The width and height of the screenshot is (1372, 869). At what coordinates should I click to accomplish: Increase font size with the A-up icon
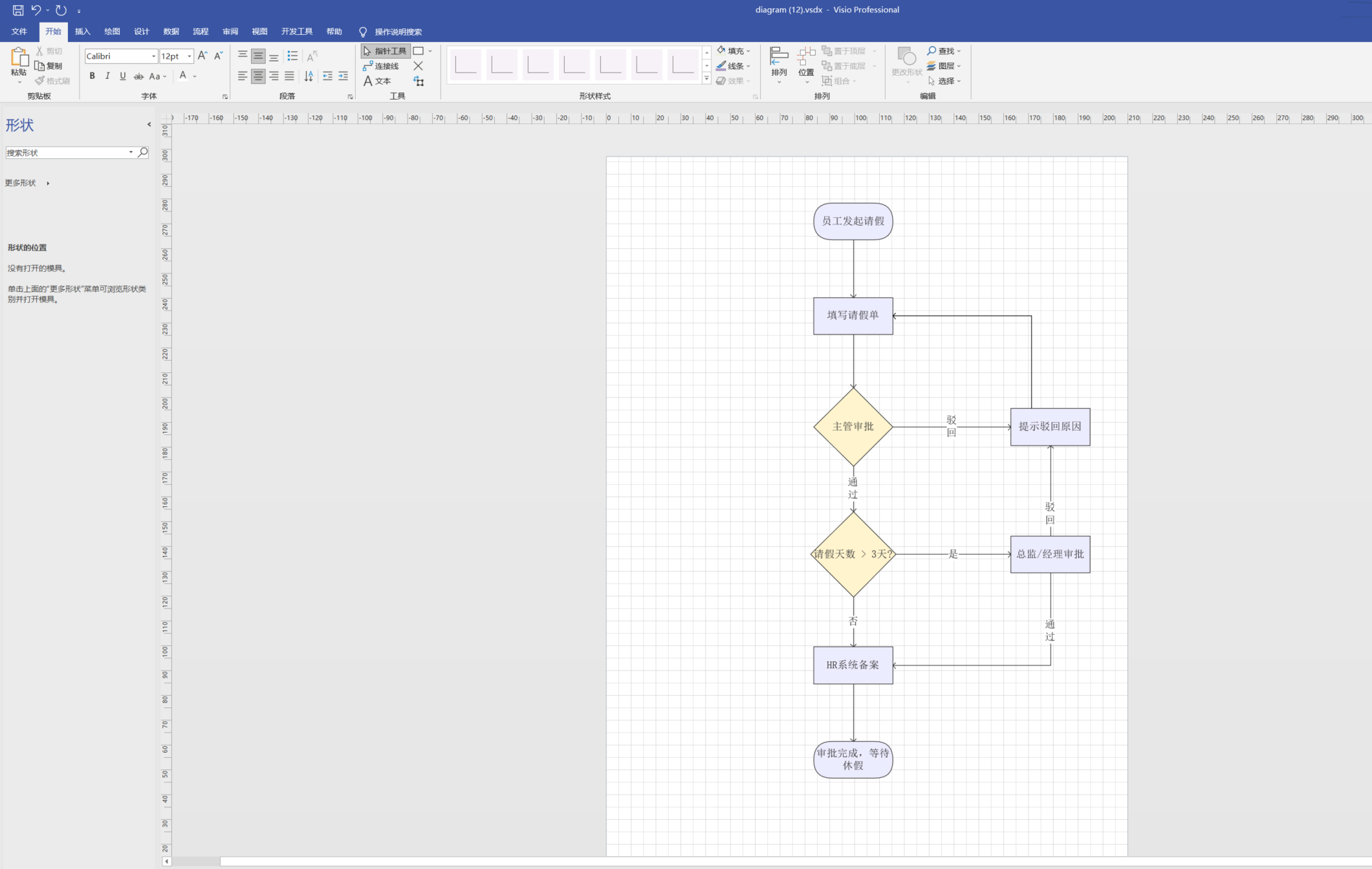202,56
